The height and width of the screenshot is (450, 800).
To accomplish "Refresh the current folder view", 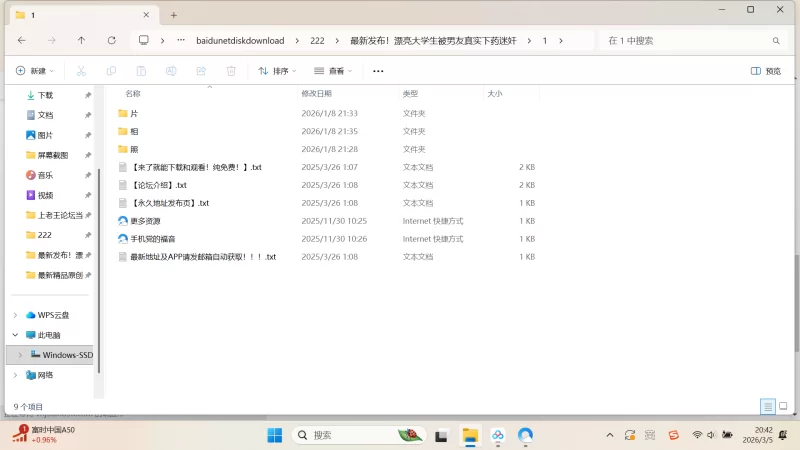I will pyautogui.click(x=111, y=40).
